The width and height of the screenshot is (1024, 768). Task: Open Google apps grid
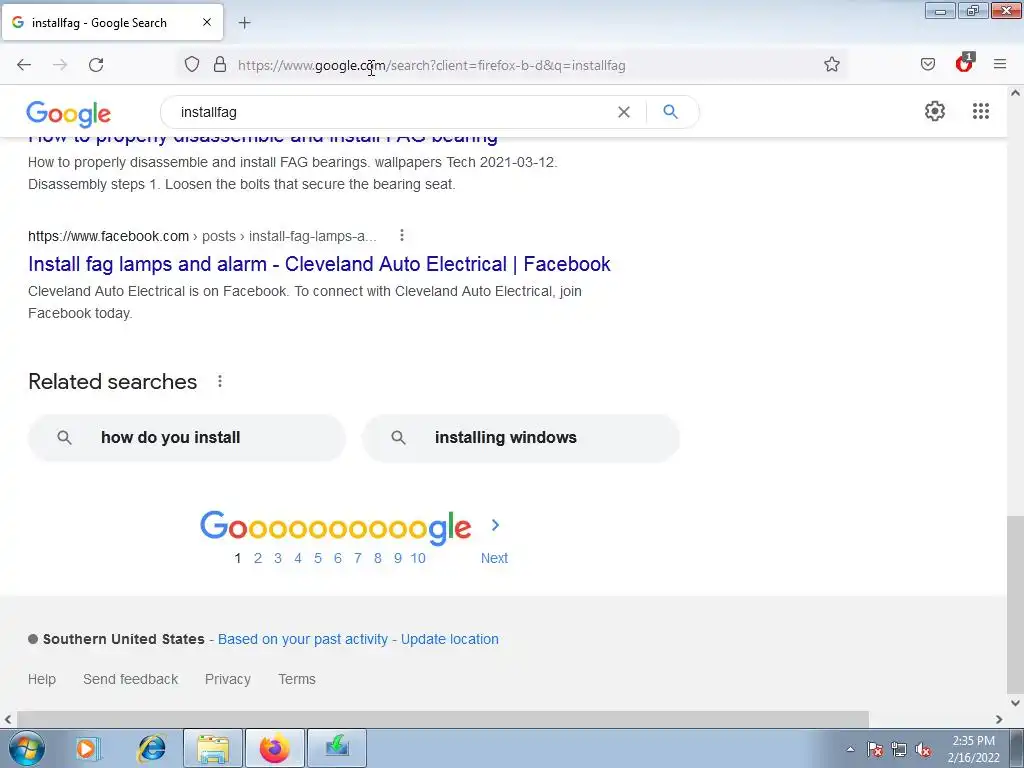[x=981, y=111]
